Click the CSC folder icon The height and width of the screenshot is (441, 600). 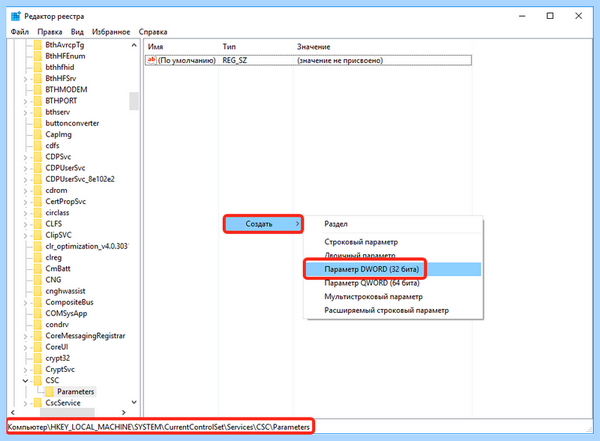tap(38, 381)
